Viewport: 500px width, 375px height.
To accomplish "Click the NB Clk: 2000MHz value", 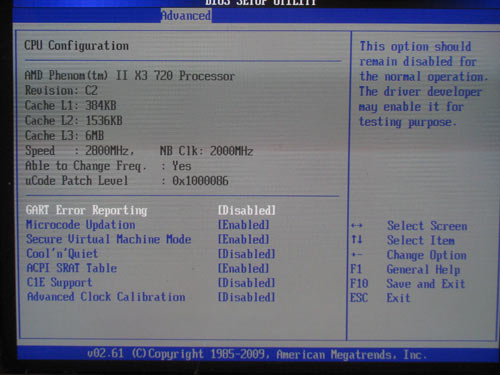I will point(206,151).
